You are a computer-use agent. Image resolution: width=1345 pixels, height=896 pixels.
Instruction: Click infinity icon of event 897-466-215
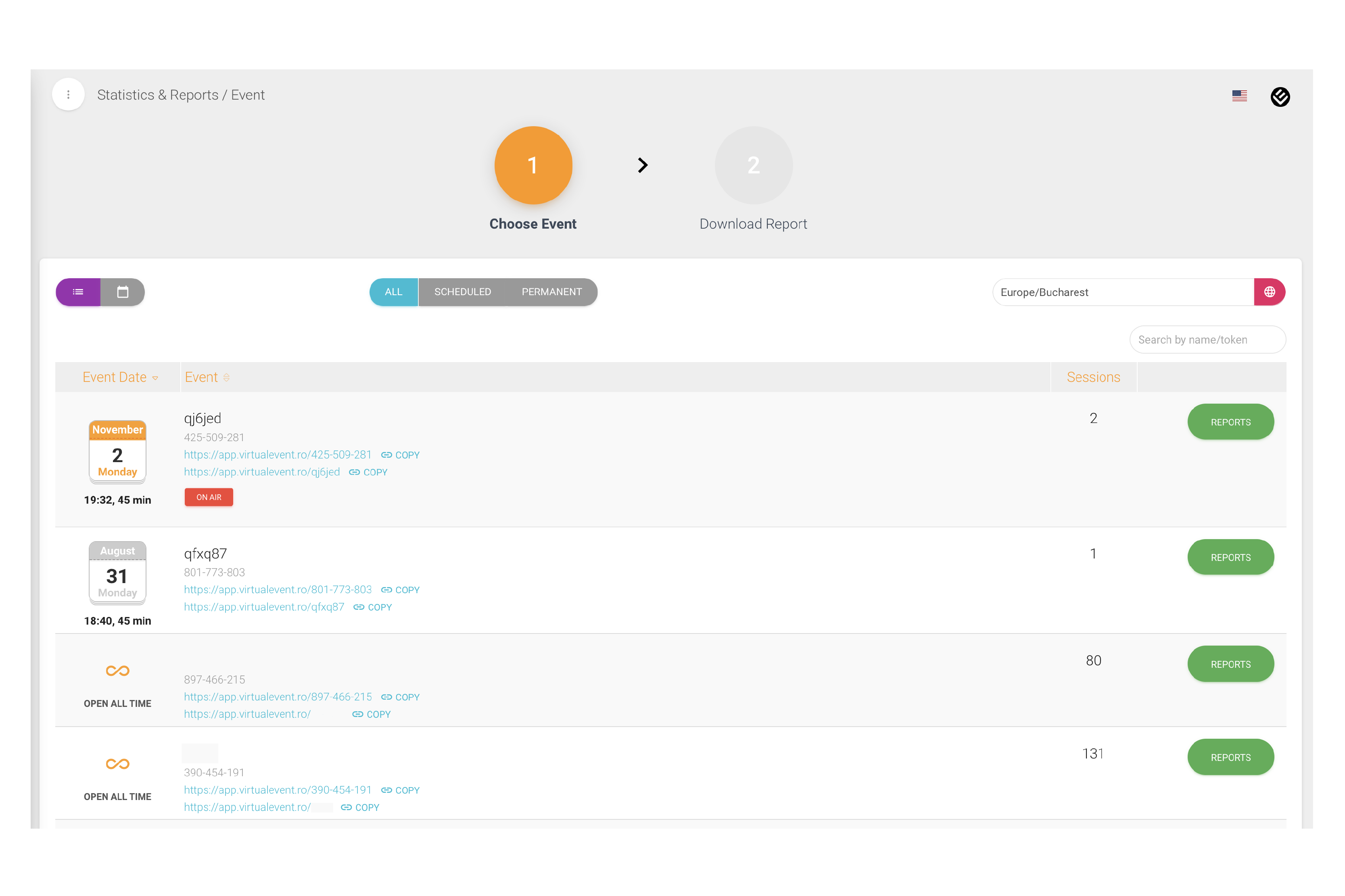tap(118, 671)
